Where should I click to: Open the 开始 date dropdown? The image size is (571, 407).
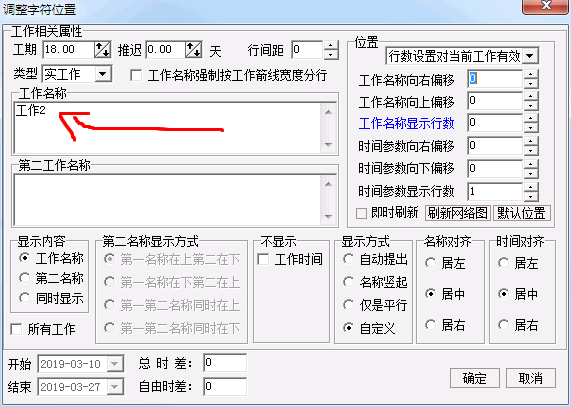click(x=115, y=364)
